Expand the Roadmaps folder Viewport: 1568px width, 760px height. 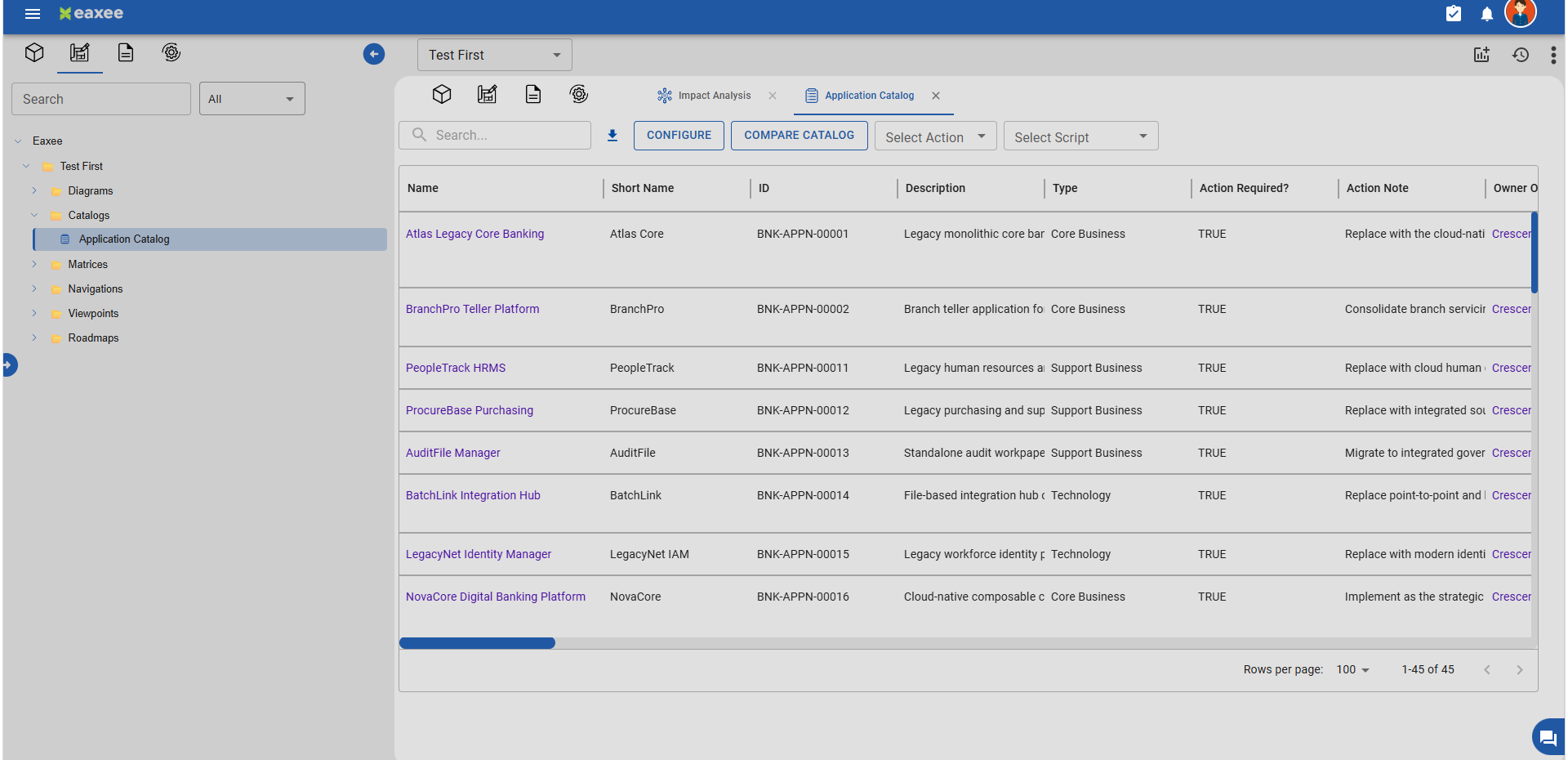point(34,338)
